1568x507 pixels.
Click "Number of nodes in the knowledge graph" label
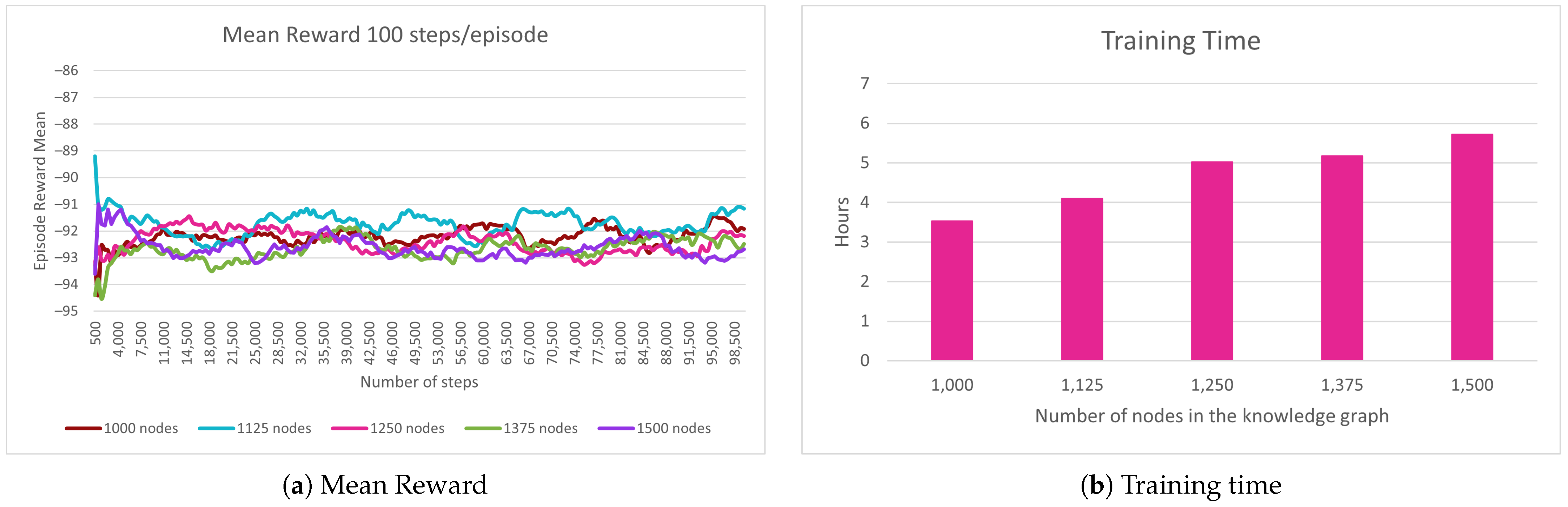(x=1211, y=415)
